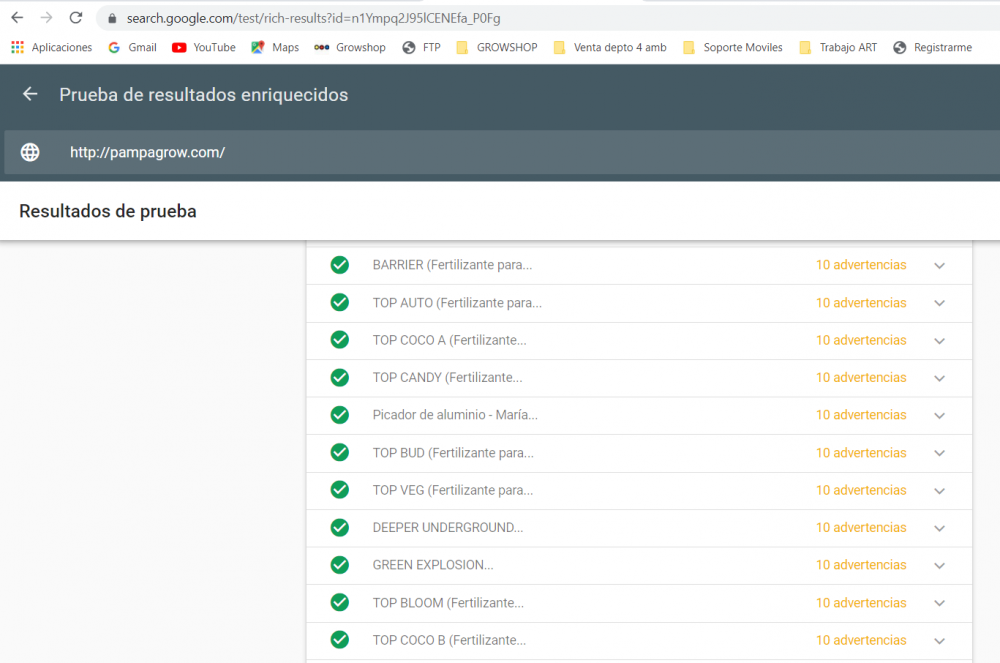This screenshot has width=1000, height=663.
Task: Select the TOP COCO B (Fertilizante... item name
Action: tap(450, 640)
